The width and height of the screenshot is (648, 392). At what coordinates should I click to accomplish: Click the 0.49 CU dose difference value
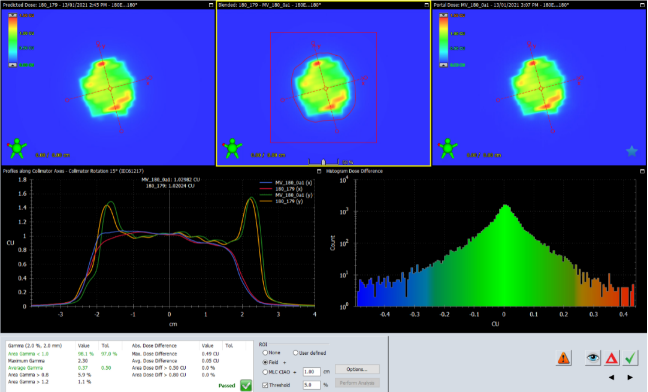tap(210, 354)
